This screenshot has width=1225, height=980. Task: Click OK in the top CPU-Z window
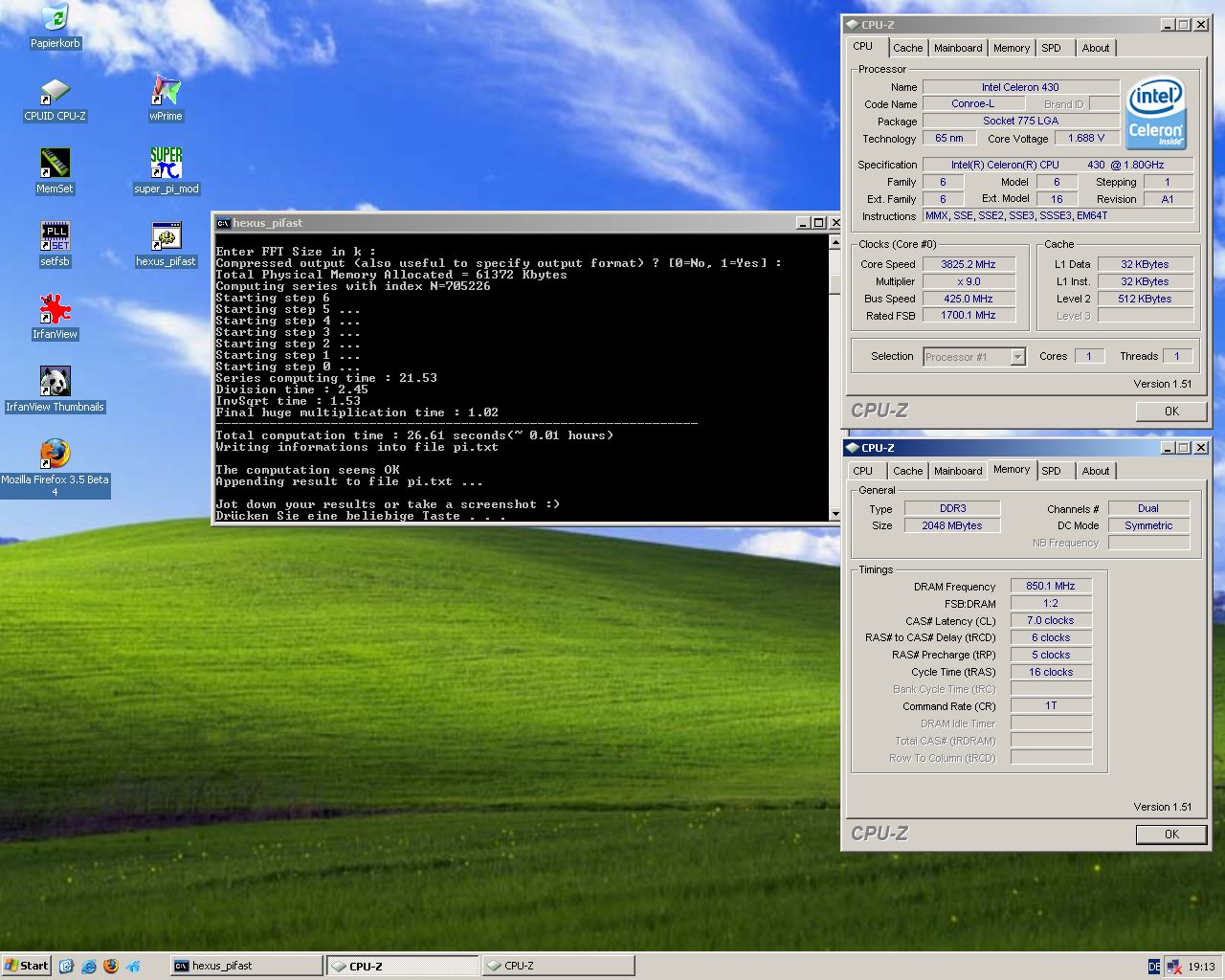[x=1171, y=411]
